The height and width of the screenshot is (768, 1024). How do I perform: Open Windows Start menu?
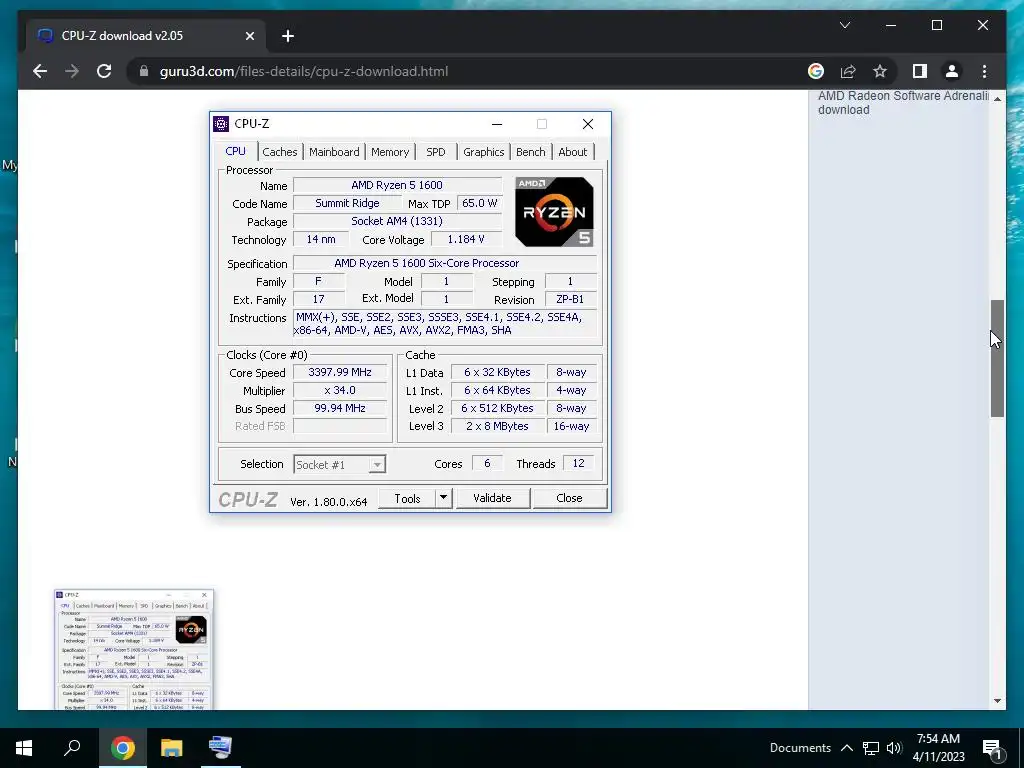pos(24,748)
